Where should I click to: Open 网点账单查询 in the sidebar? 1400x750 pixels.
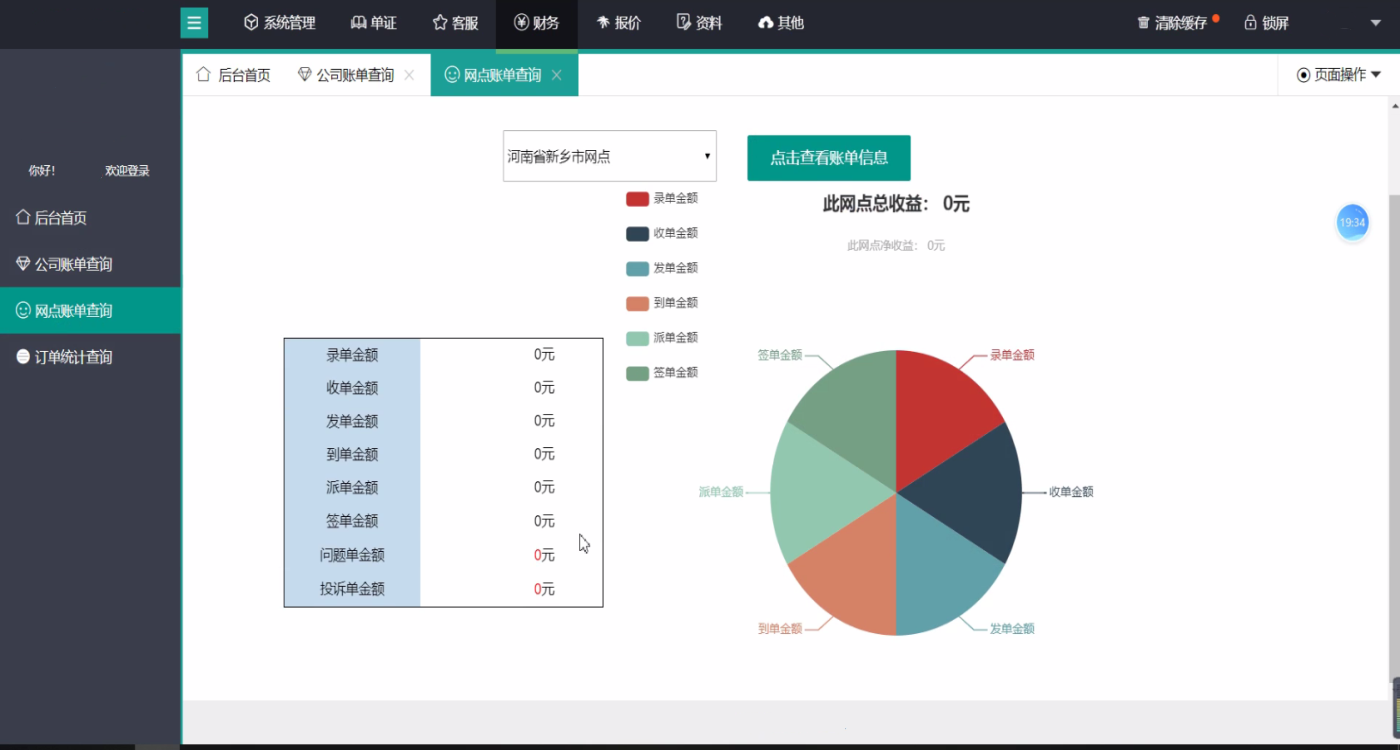point(90,310)
